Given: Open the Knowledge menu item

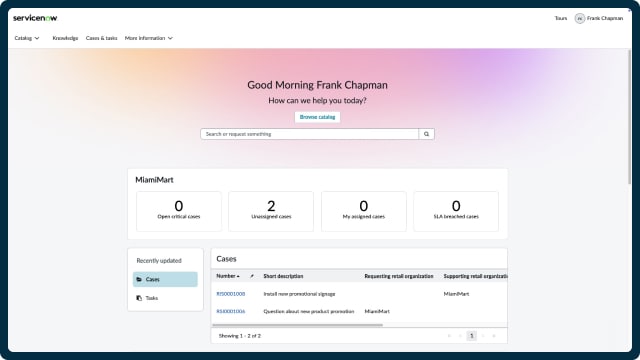Looking at the screenshot, I should 65,38.
